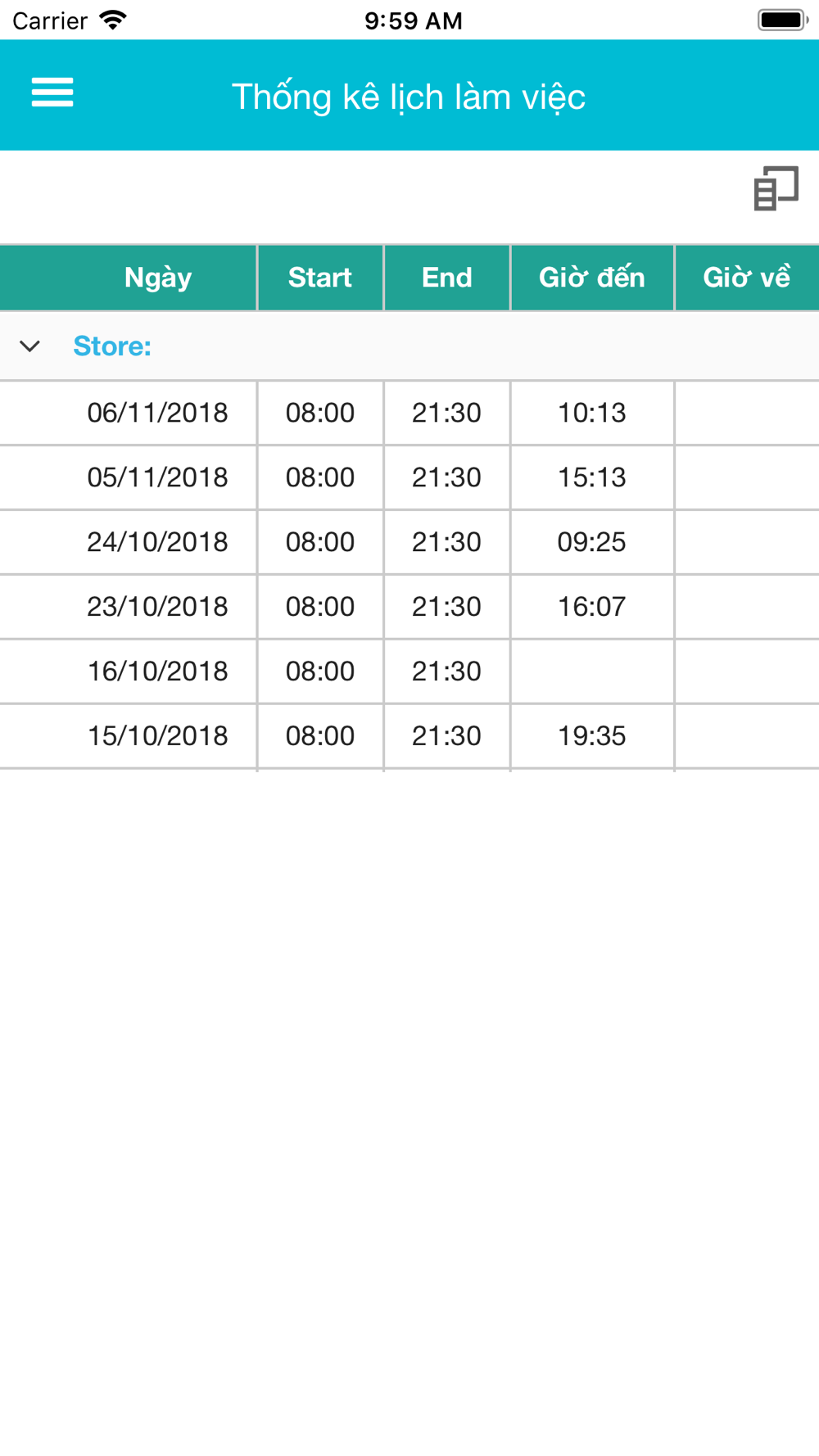Tap the 19:35 arrival time cell
The image size is (819, 1456).
click(592, 736)
